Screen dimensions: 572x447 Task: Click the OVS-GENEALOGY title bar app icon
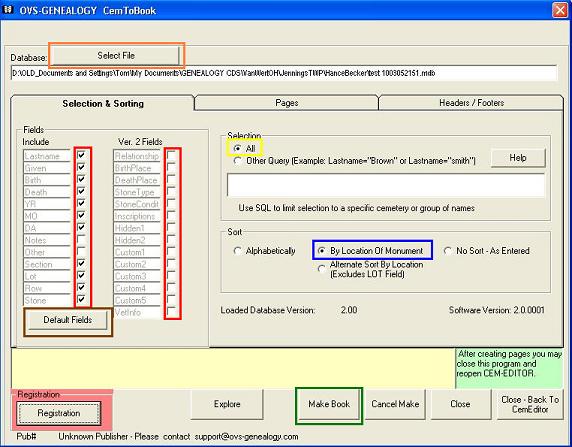[x=8, y=10]
